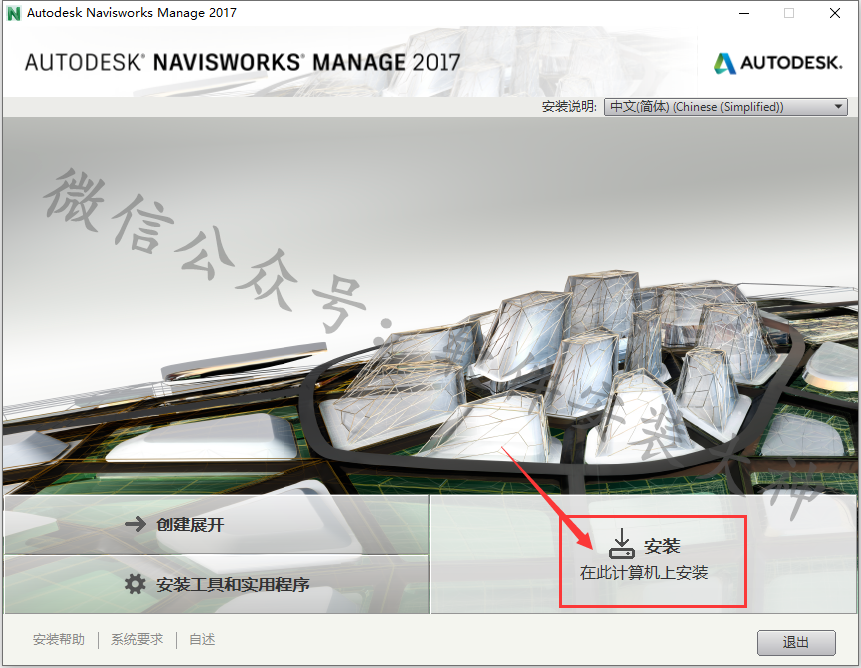This screenshot has height=668, width=861.
Task: Click the download icon next to 安装
Action: (622, 543)
